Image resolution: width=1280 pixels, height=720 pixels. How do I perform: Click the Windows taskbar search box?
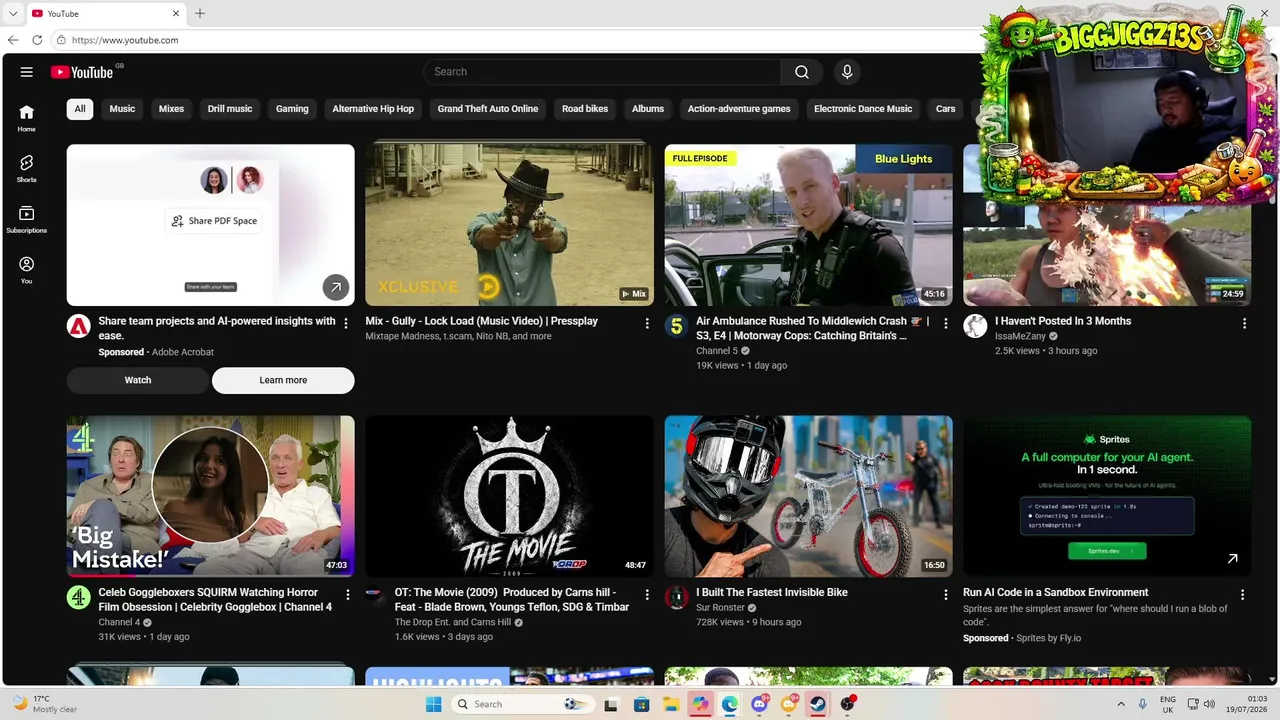[523, 704]
